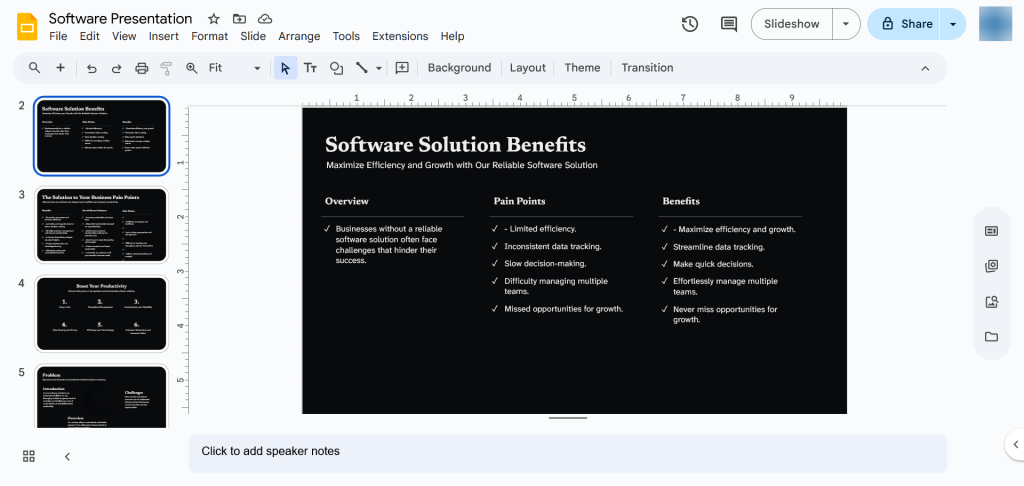Click the speaker notes field
Image resolution: width=1024 pixels, height=486 pixels.
coord(567,451)
